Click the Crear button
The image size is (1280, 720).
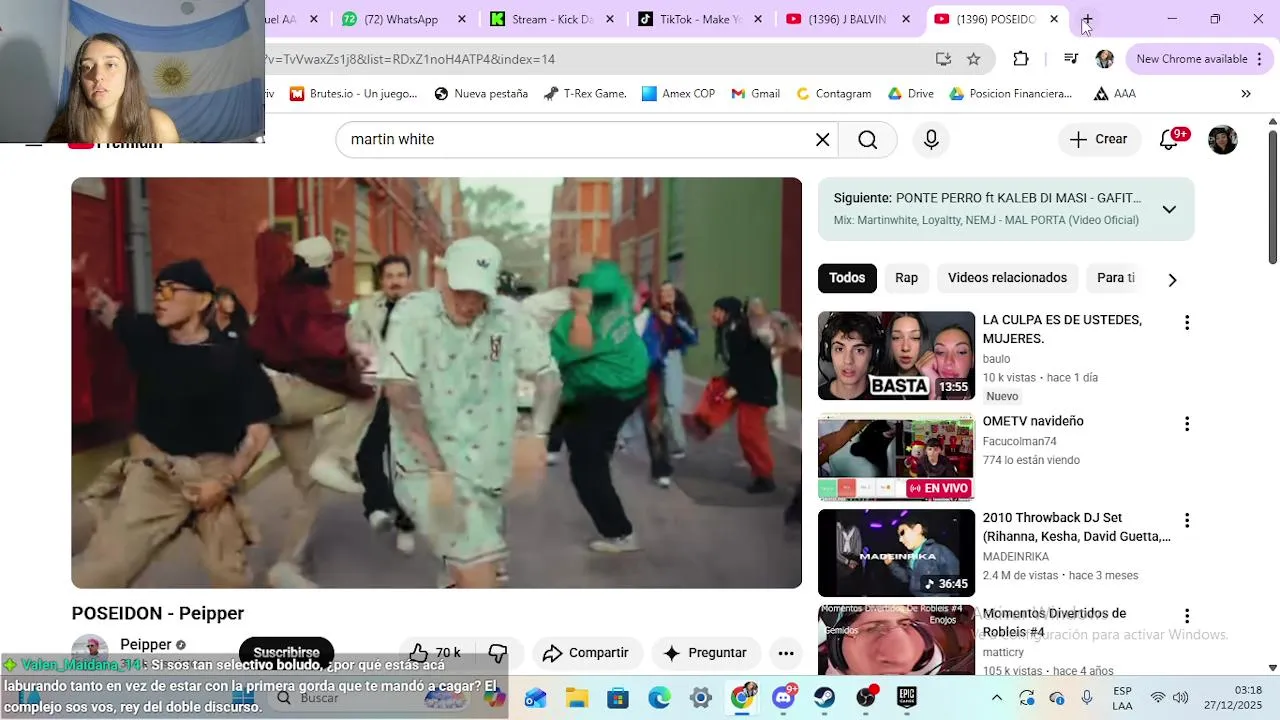tap(1099, 140)
